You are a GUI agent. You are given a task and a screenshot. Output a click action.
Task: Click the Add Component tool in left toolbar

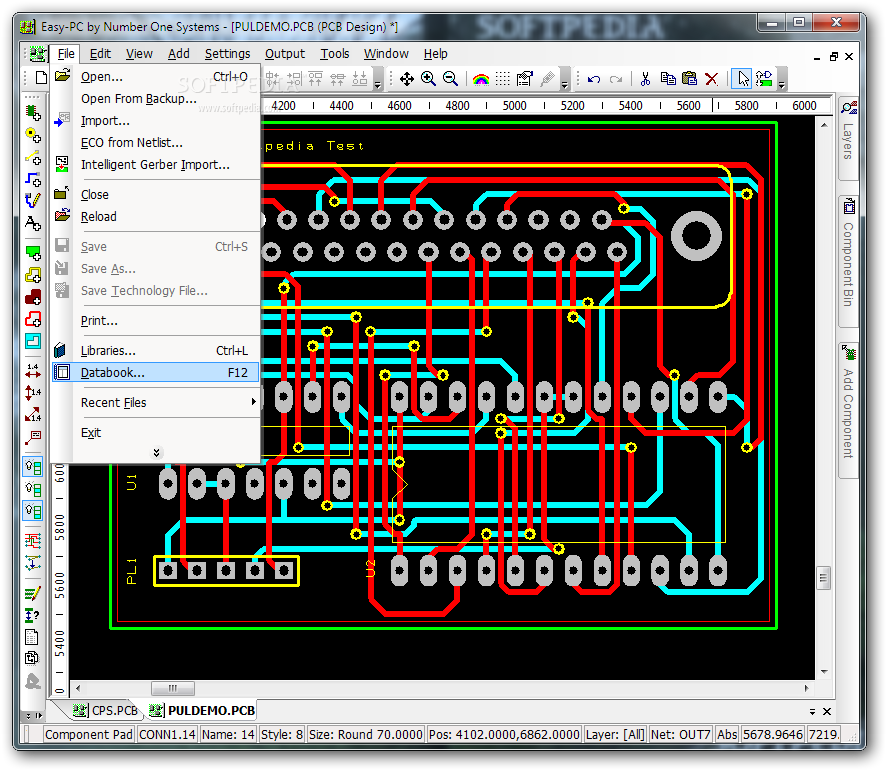(33, 112)
